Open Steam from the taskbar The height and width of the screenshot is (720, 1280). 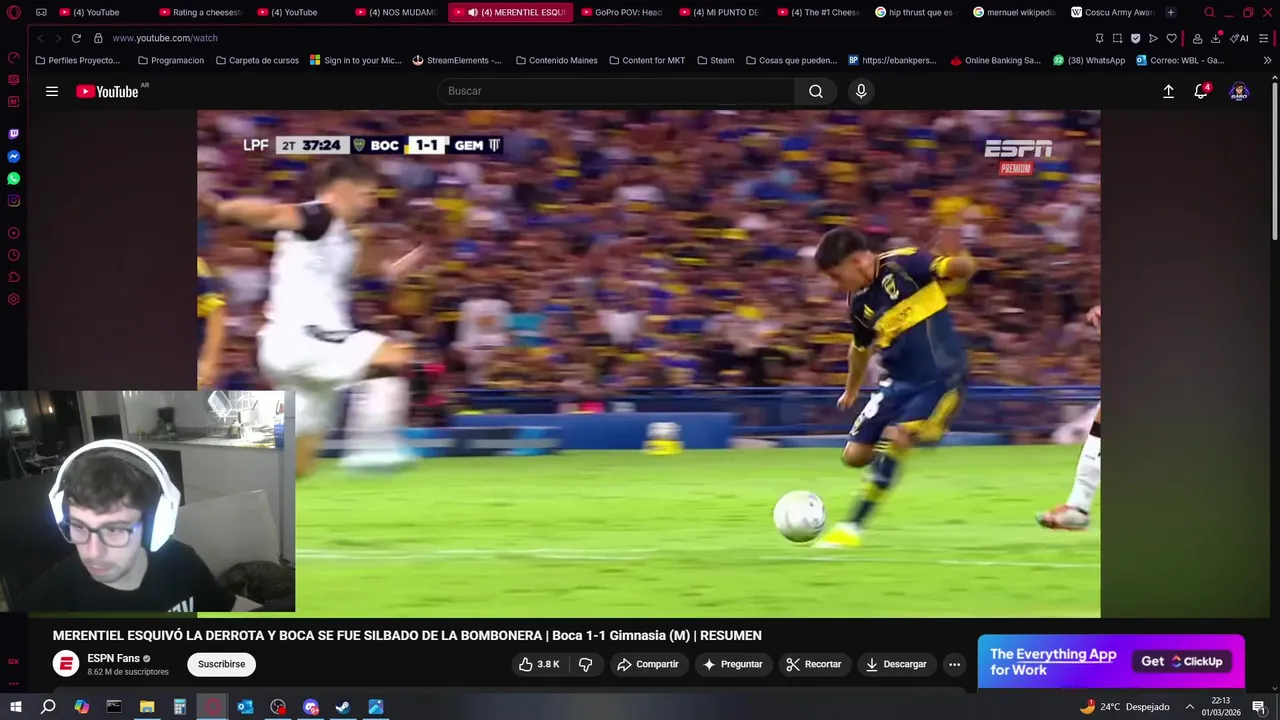(x=343, y=707)
